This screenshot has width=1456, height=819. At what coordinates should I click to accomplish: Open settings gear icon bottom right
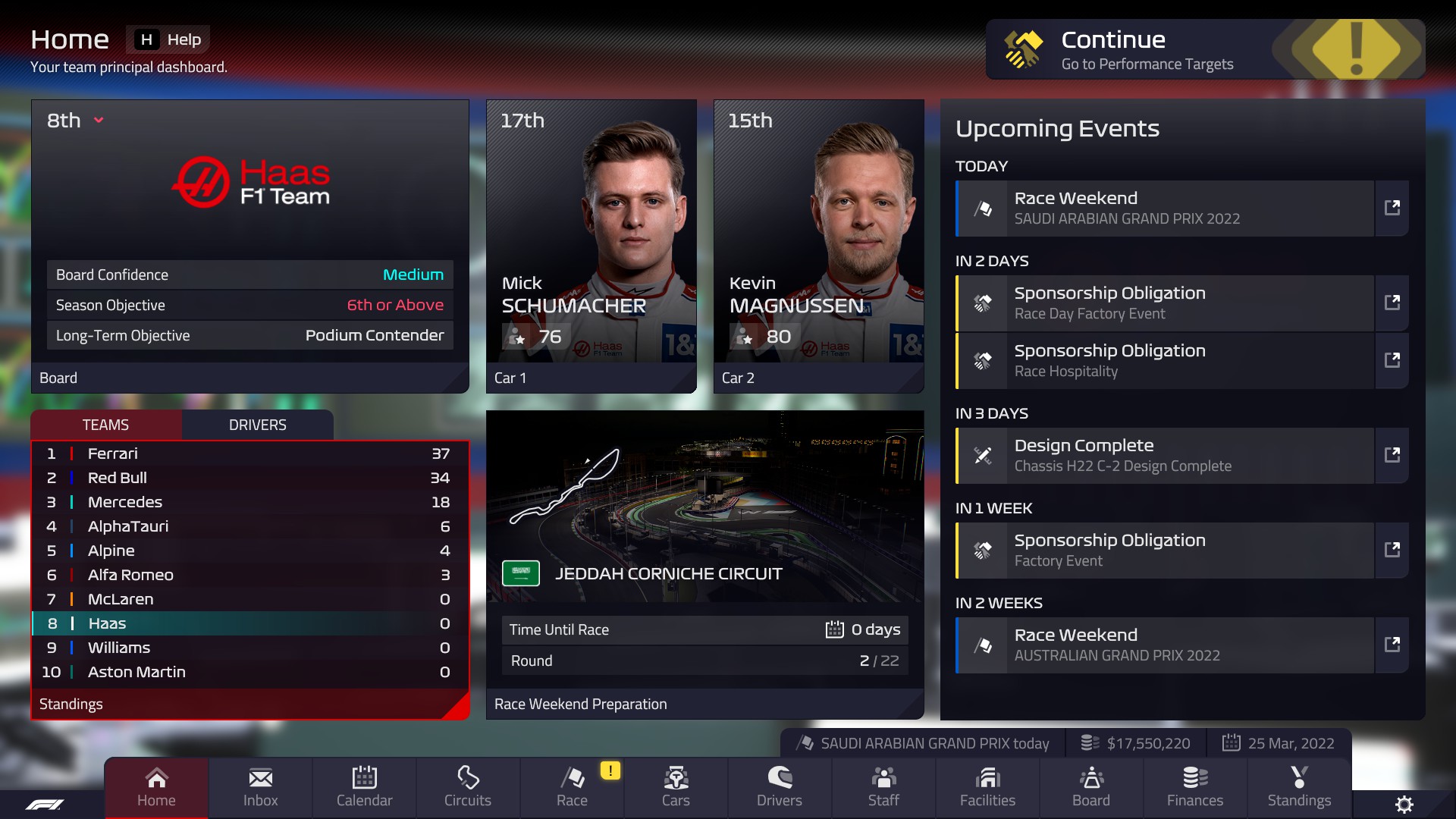[1404, 805]
